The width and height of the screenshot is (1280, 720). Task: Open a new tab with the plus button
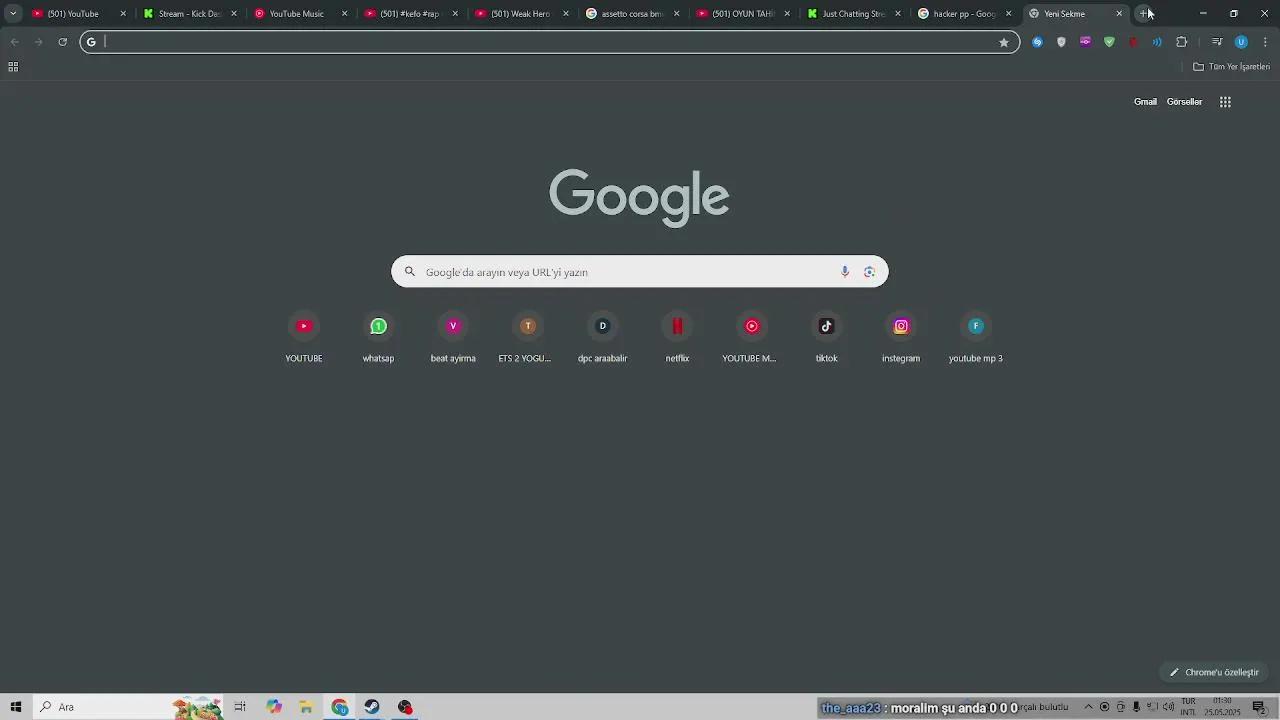tap(1144, 14)
